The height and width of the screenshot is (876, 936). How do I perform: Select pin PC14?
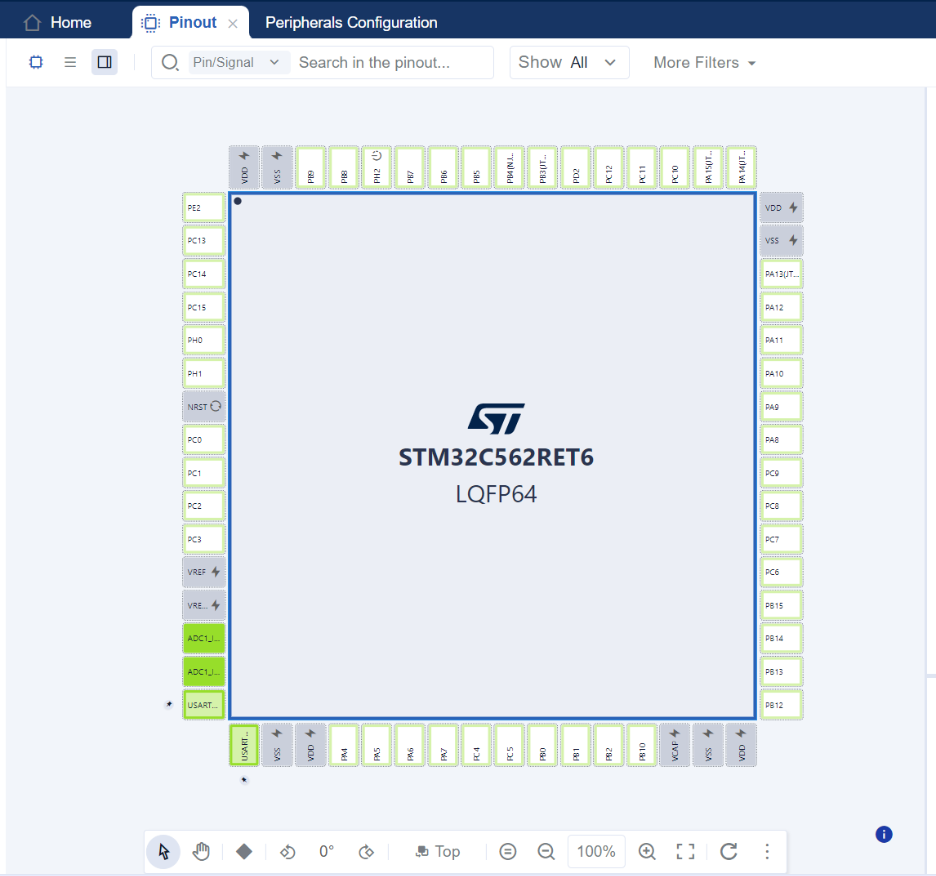tap(204, 274)
